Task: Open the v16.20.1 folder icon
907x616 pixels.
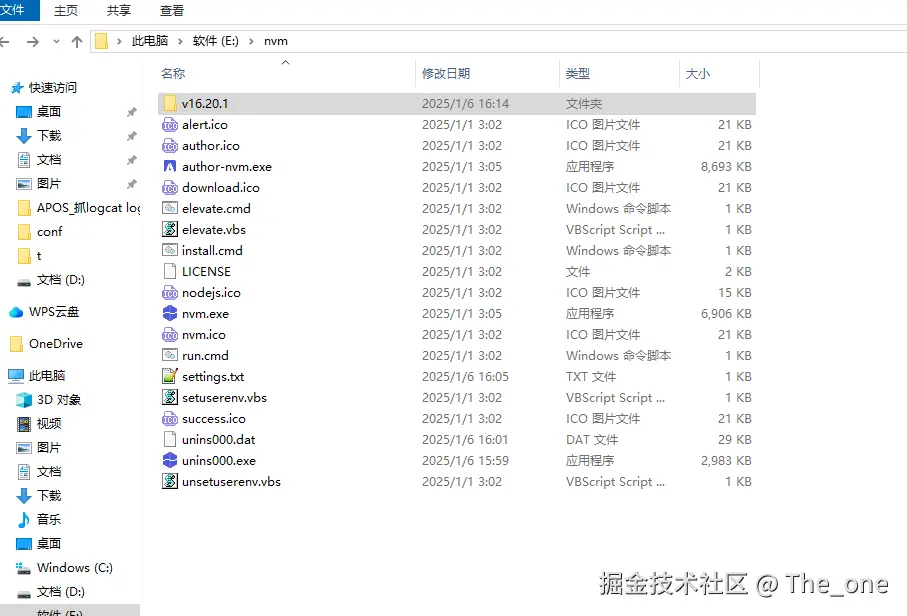Action: coord(170,104)
